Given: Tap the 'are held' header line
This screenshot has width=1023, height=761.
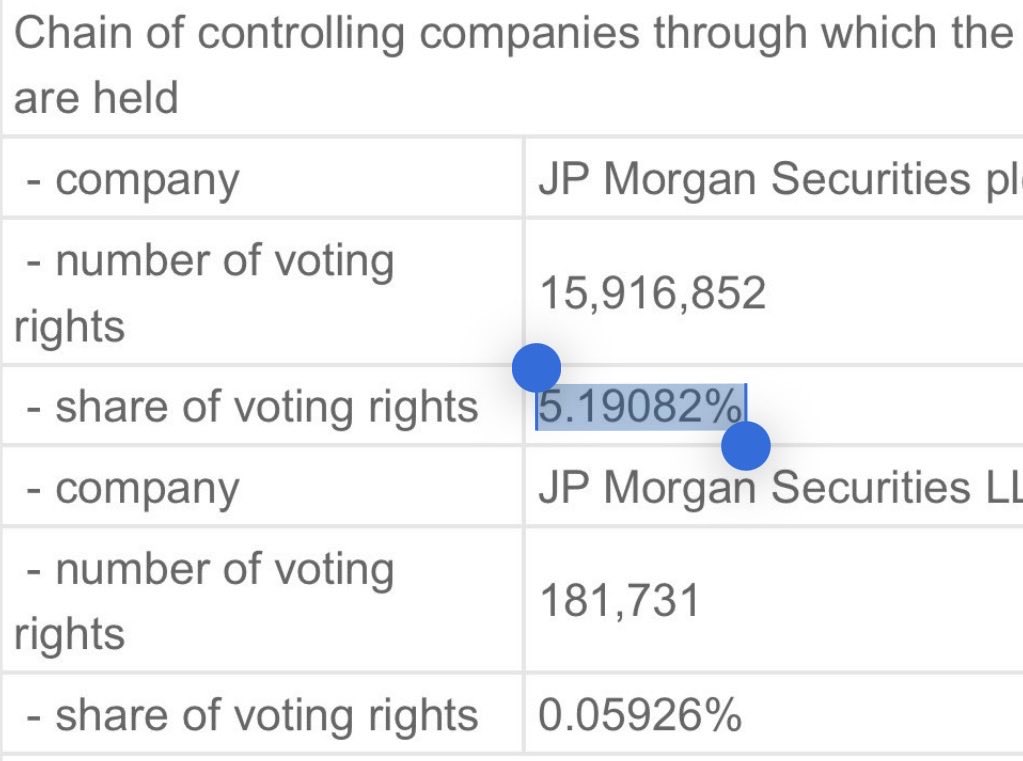Looking at the screenshot, I should click(x=96, y=97).
